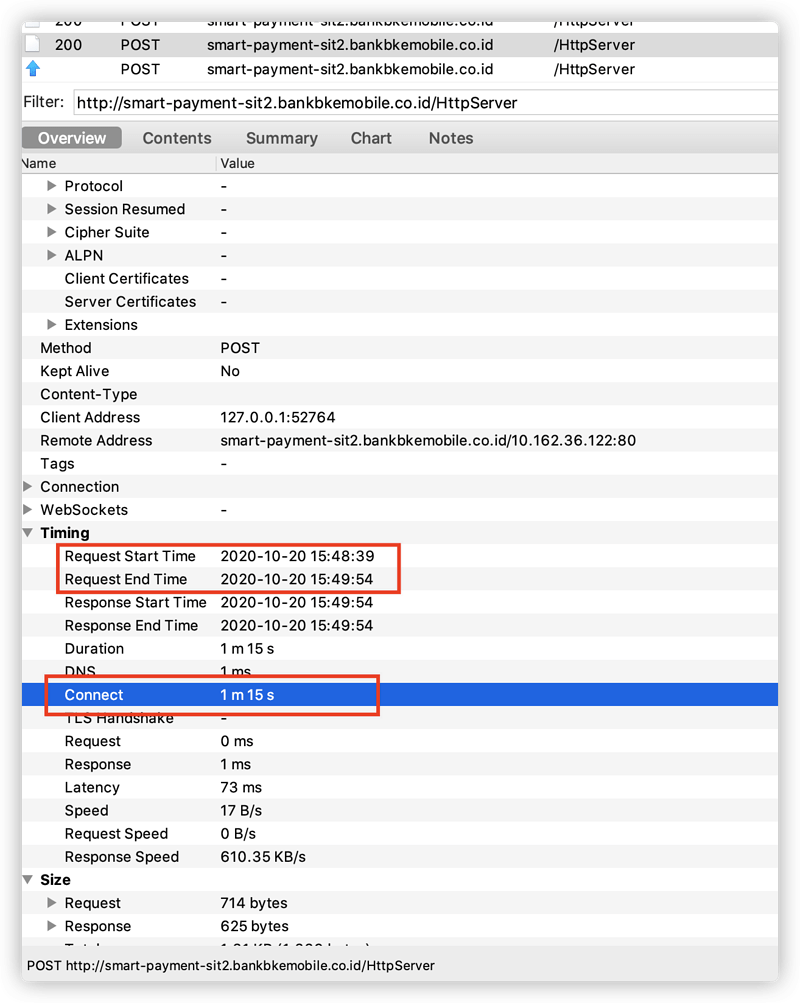Click the Name column header
The image size is (800, 1003).
coord(119,164)
